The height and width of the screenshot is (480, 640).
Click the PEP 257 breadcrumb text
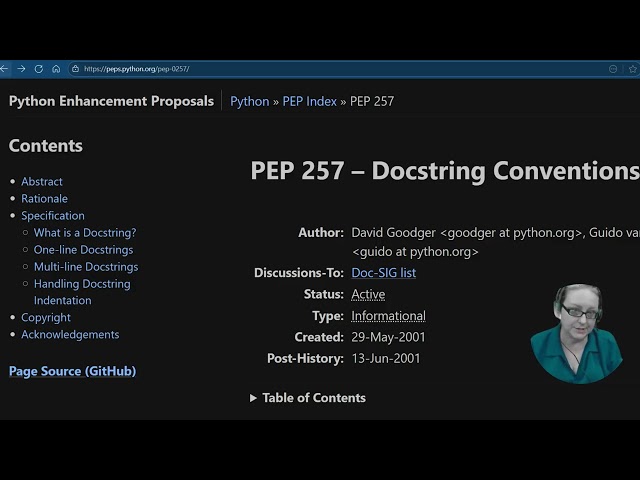[x=372, y=101]
